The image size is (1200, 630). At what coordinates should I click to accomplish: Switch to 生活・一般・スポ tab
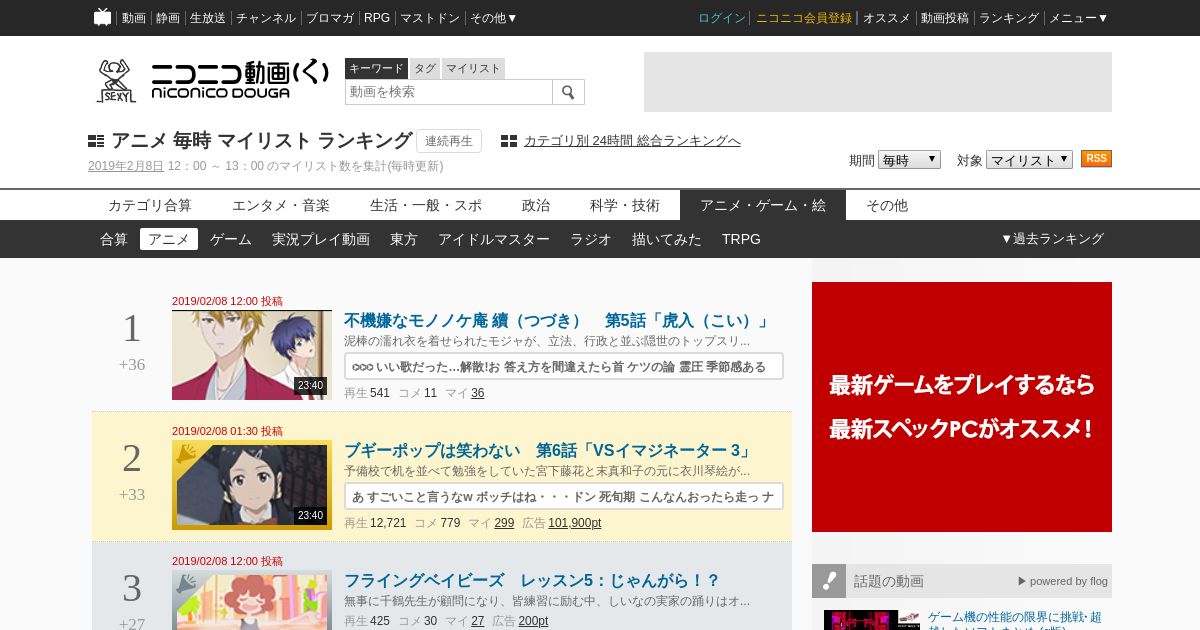point(426,205)
